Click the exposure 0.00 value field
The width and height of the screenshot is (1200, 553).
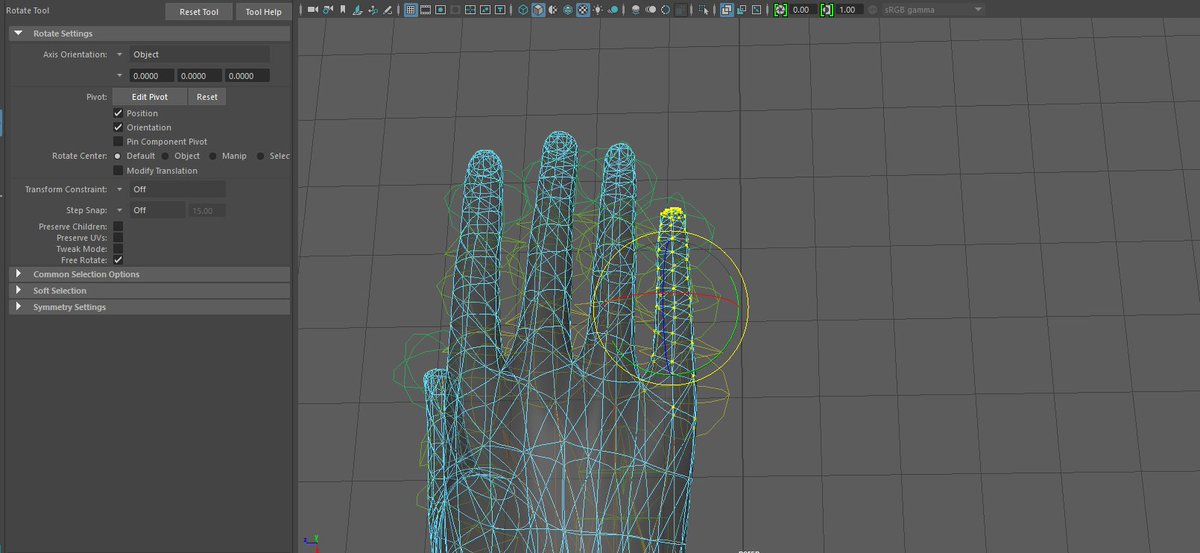point(802,9)
